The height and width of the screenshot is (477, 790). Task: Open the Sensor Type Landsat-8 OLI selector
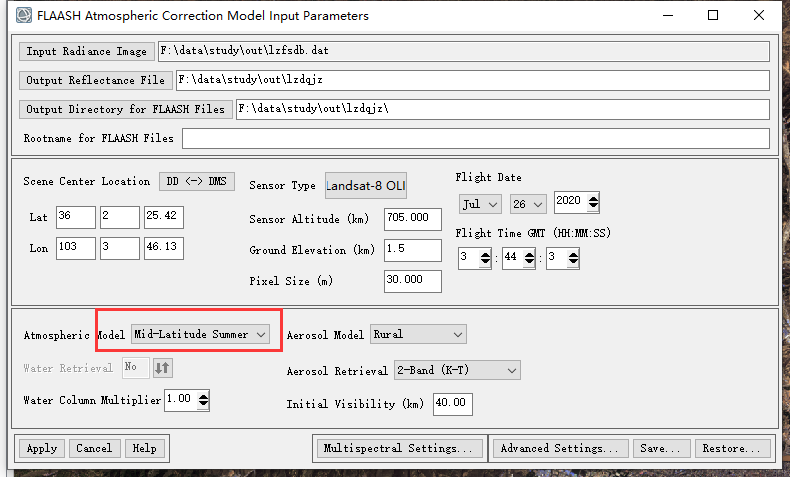(366, 186)
